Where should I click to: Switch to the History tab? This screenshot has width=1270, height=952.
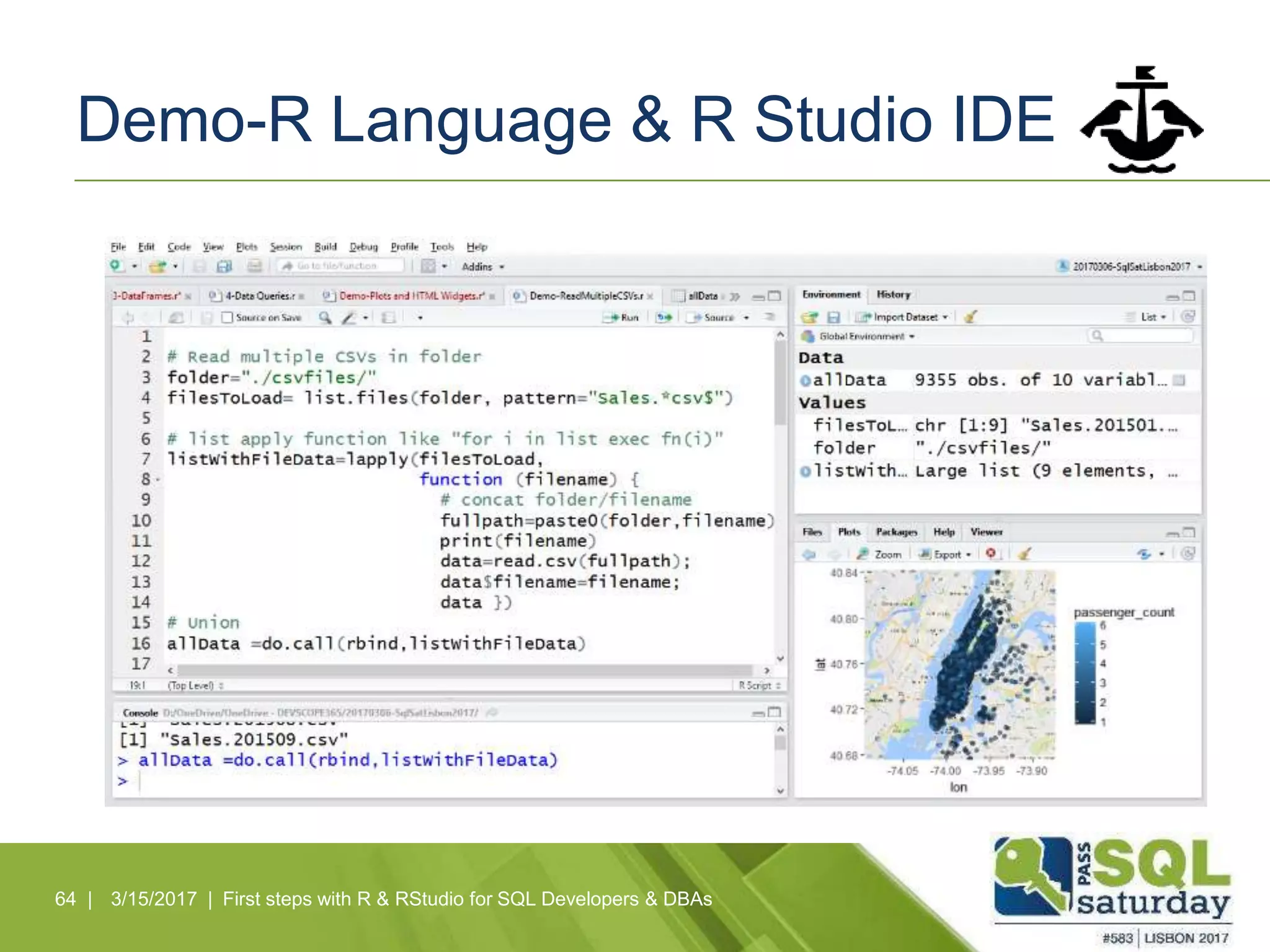pyautogui.click(x=893, y=294)
